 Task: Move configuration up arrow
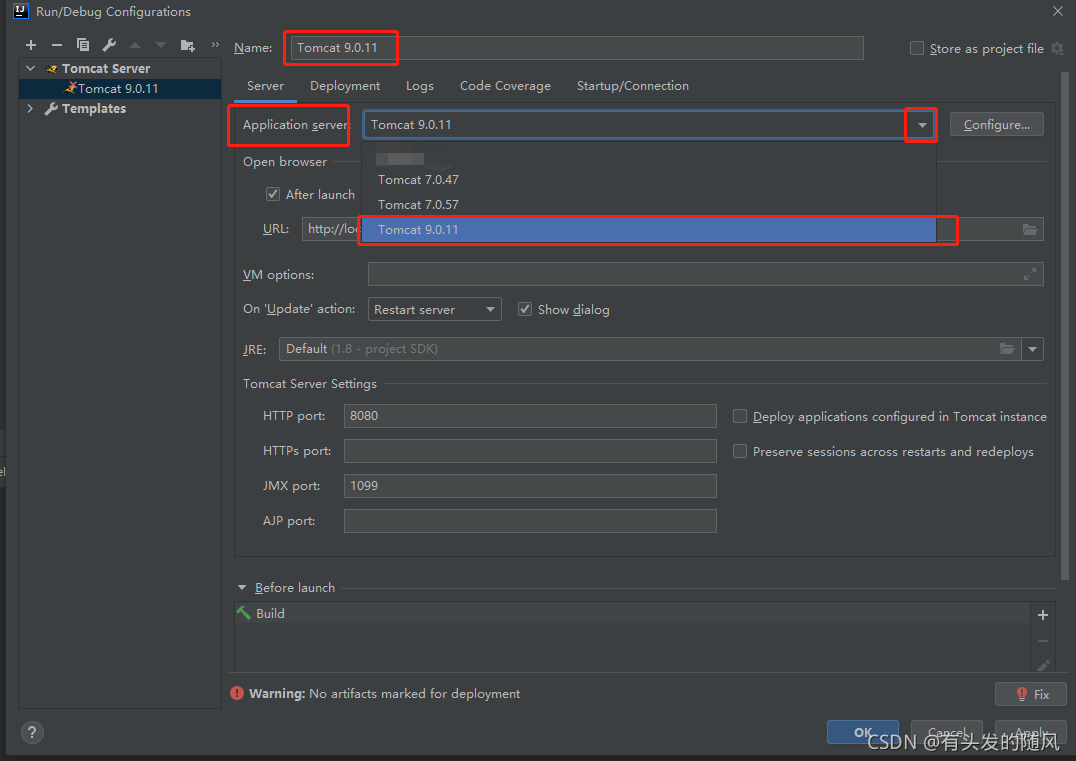(135, 45)
